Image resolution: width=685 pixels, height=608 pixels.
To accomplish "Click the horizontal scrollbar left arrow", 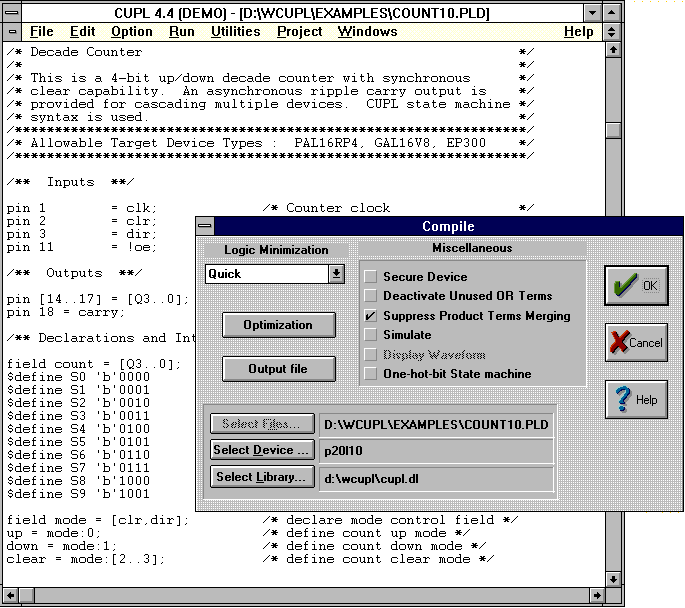I will [x=10, y=595].
